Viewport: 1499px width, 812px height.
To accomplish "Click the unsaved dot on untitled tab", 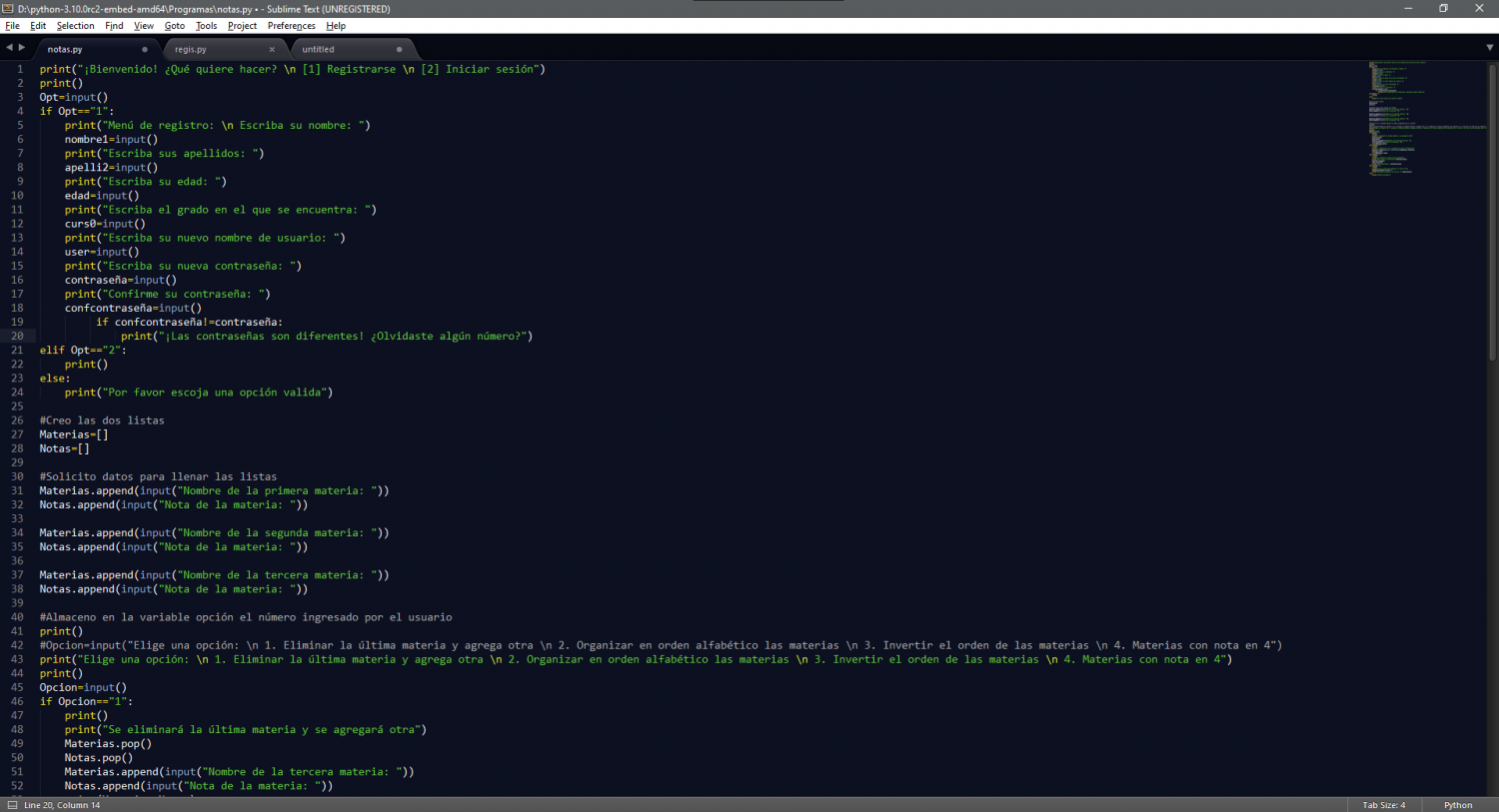I will (x=399, y=49).
